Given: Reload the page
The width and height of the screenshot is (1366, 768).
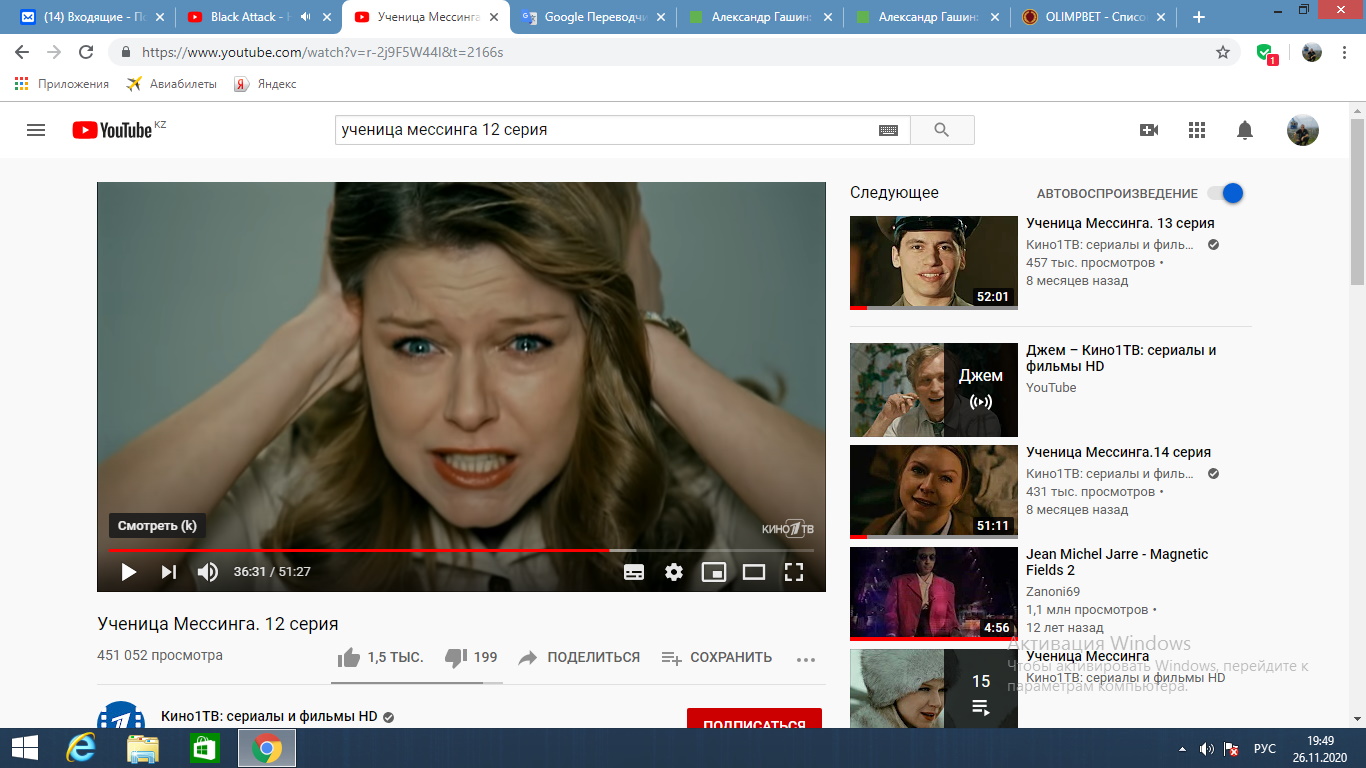Looking at the screenshot, I should point(86,52).
